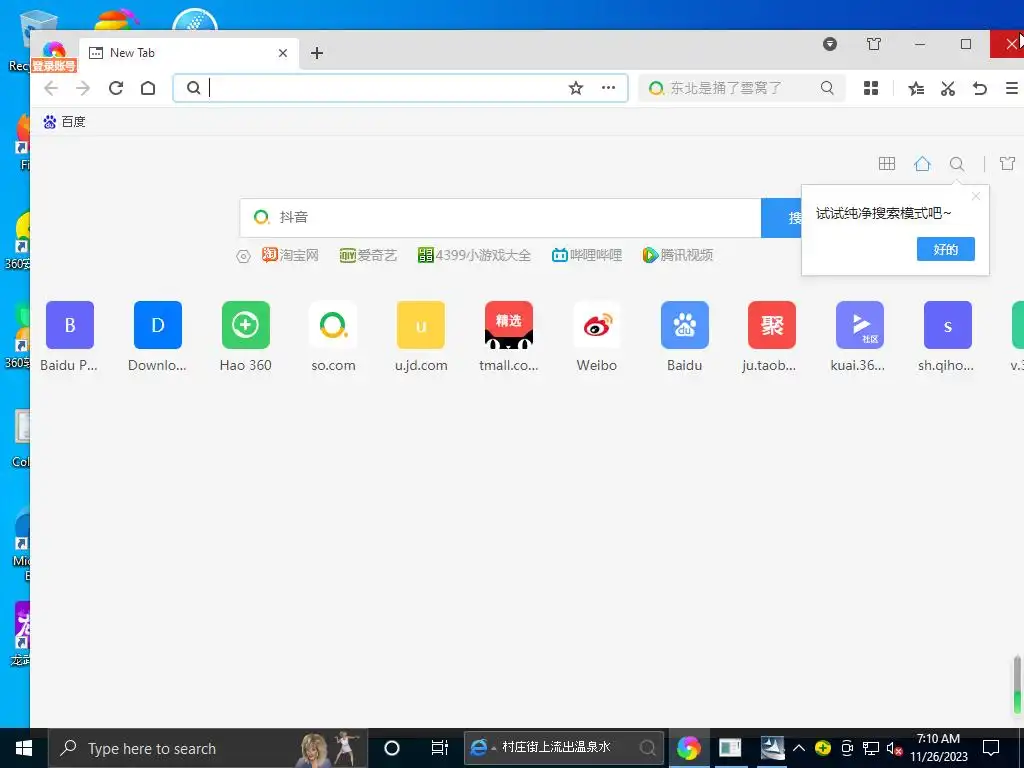The image size is (1024, 768).
Task: Open a new tab with the plus button
Action: tap(317, 53)
